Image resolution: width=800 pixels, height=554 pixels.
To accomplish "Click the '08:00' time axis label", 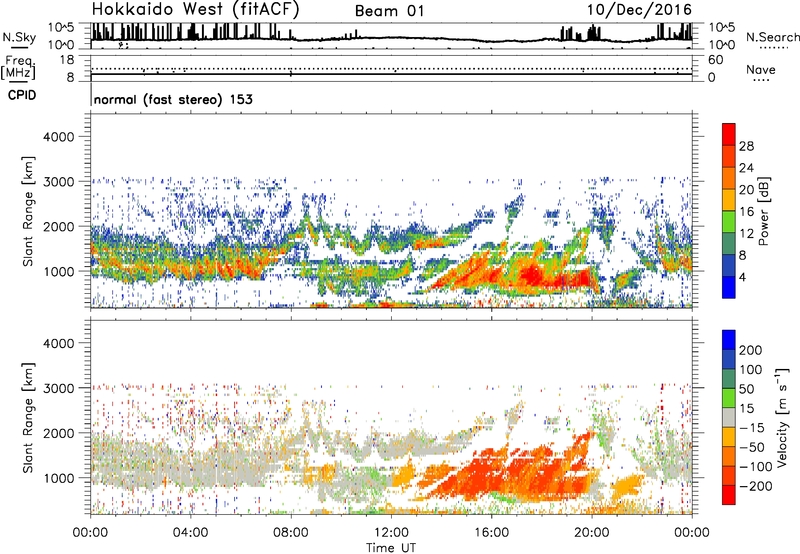I will pos(291,533).
